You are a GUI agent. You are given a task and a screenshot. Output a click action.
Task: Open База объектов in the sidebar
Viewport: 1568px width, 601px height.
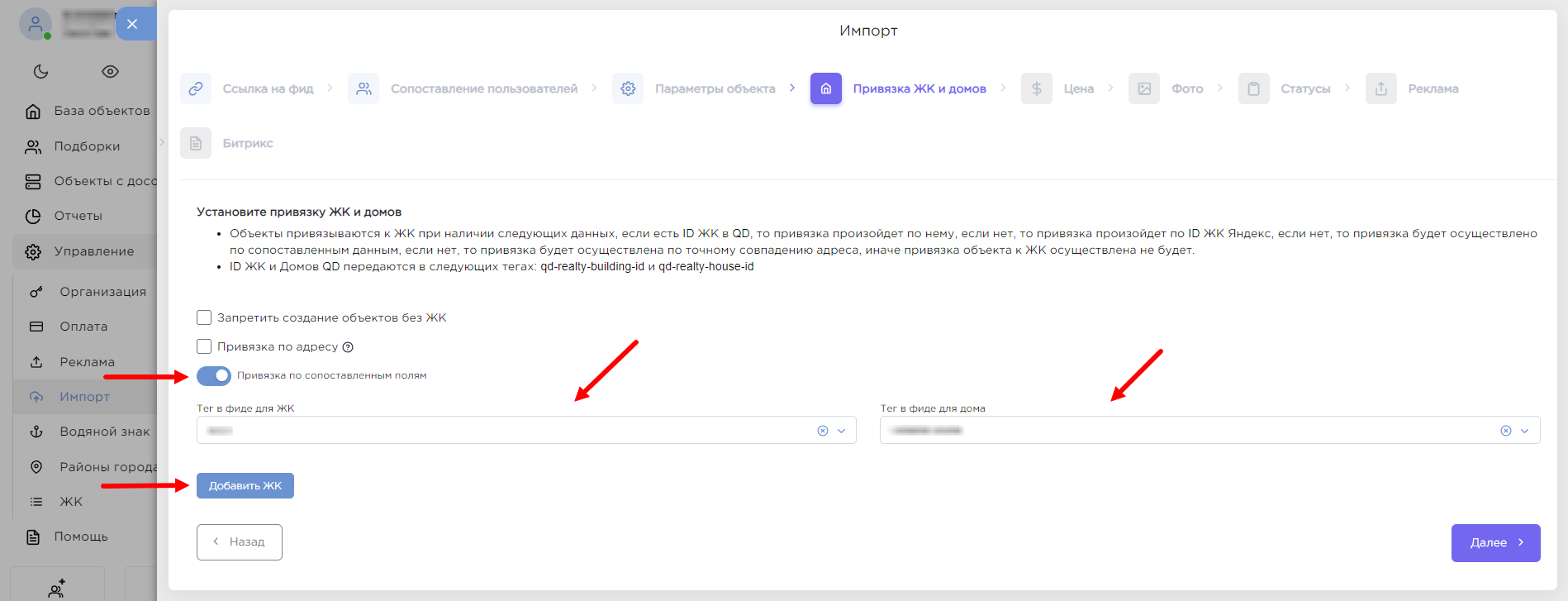click(101, 111)
